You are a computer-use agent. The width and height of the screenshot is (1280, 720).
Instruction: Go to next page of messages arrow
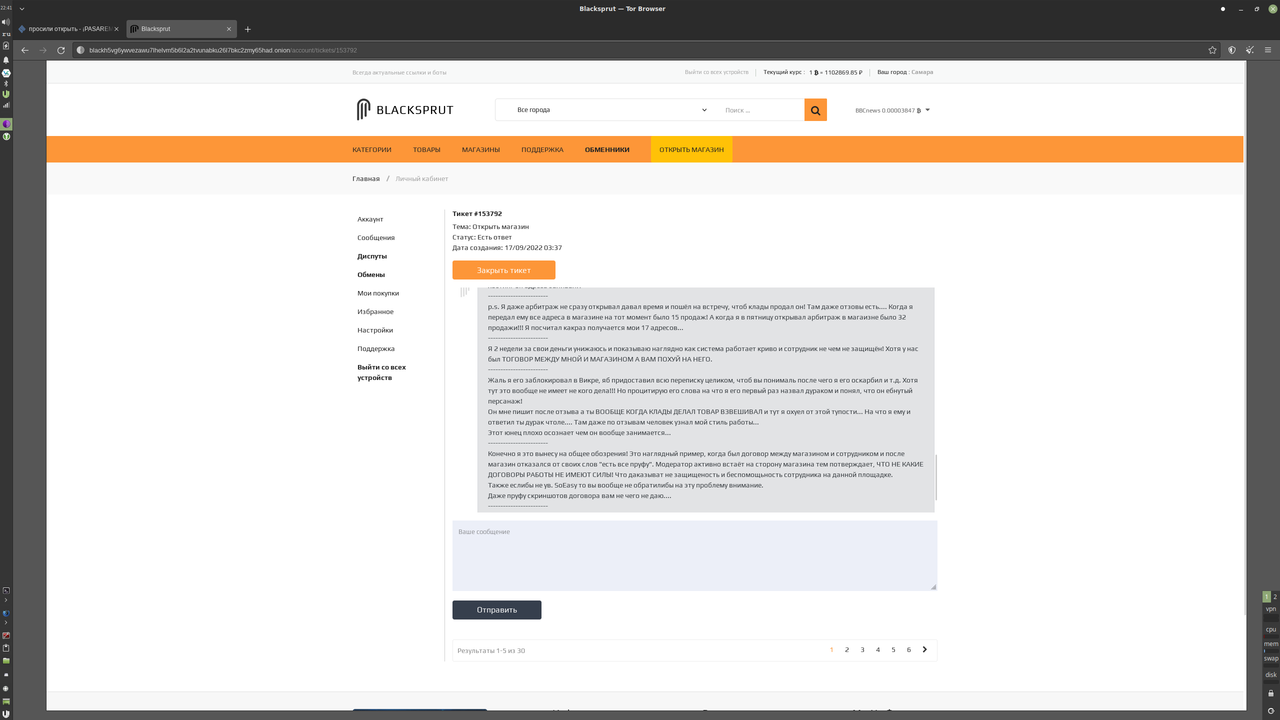point(925,650)
